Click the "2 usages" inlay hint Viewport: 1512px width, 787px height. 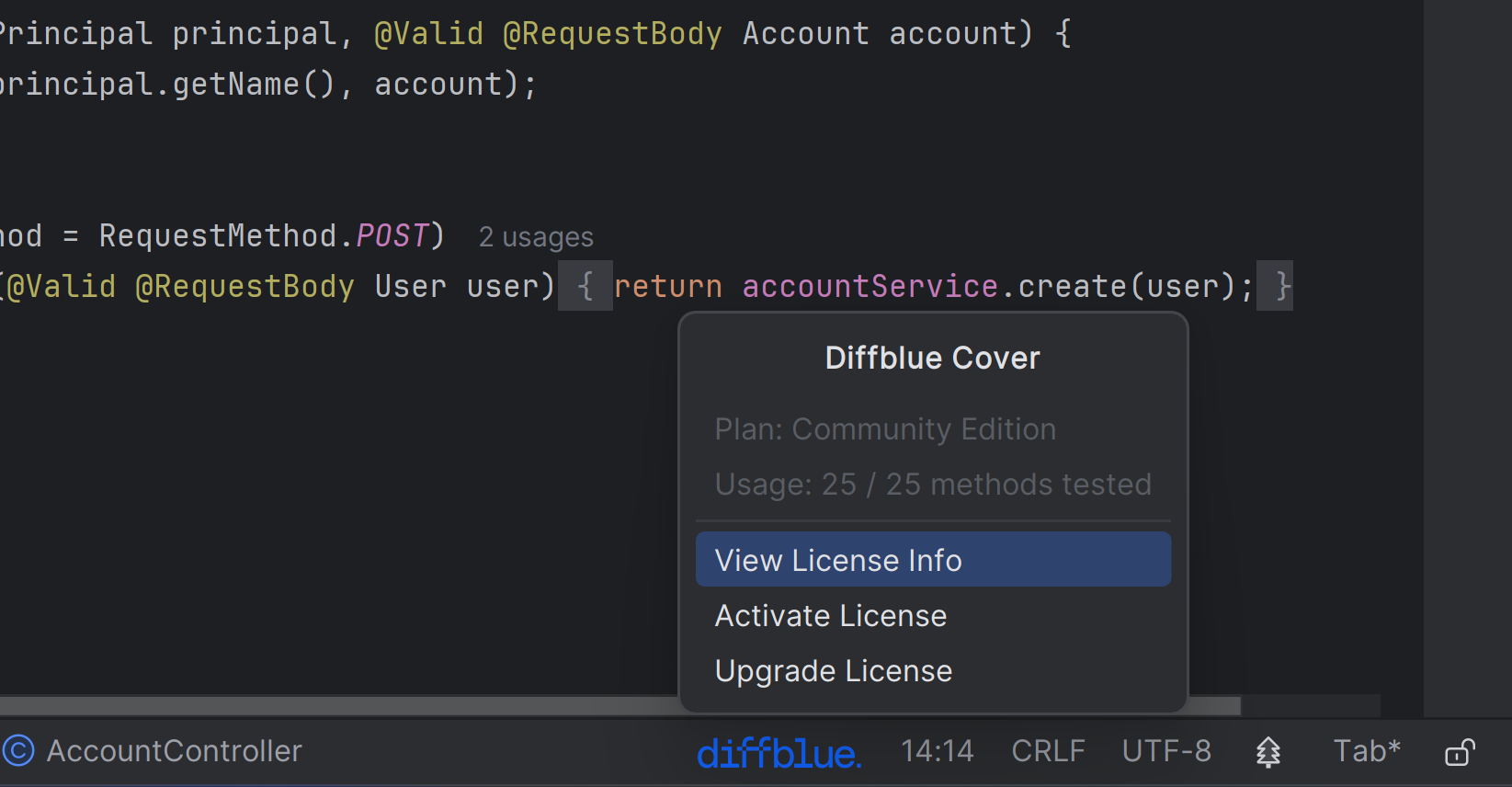[x=536, y=237]
